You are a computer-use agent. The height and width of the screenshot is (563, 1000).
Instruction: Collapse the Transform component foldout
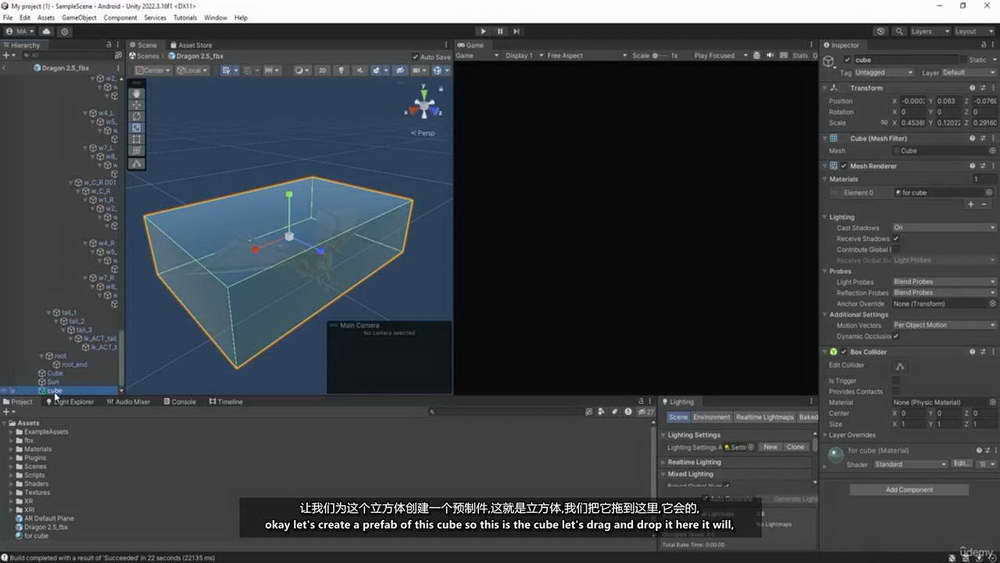pyautogui.click(x=825, y=88)
